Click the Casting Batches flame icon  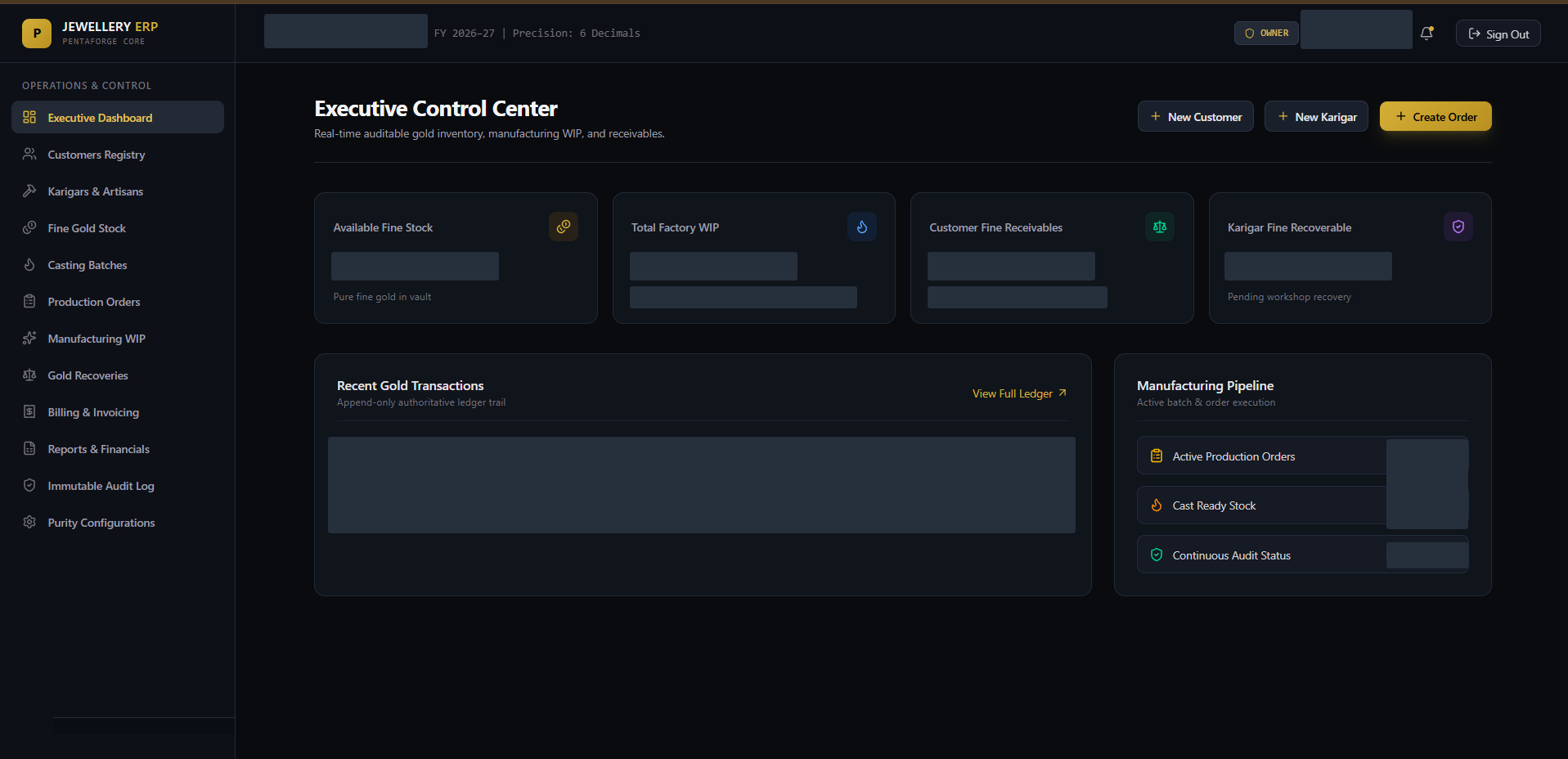(x=29, y=264)
